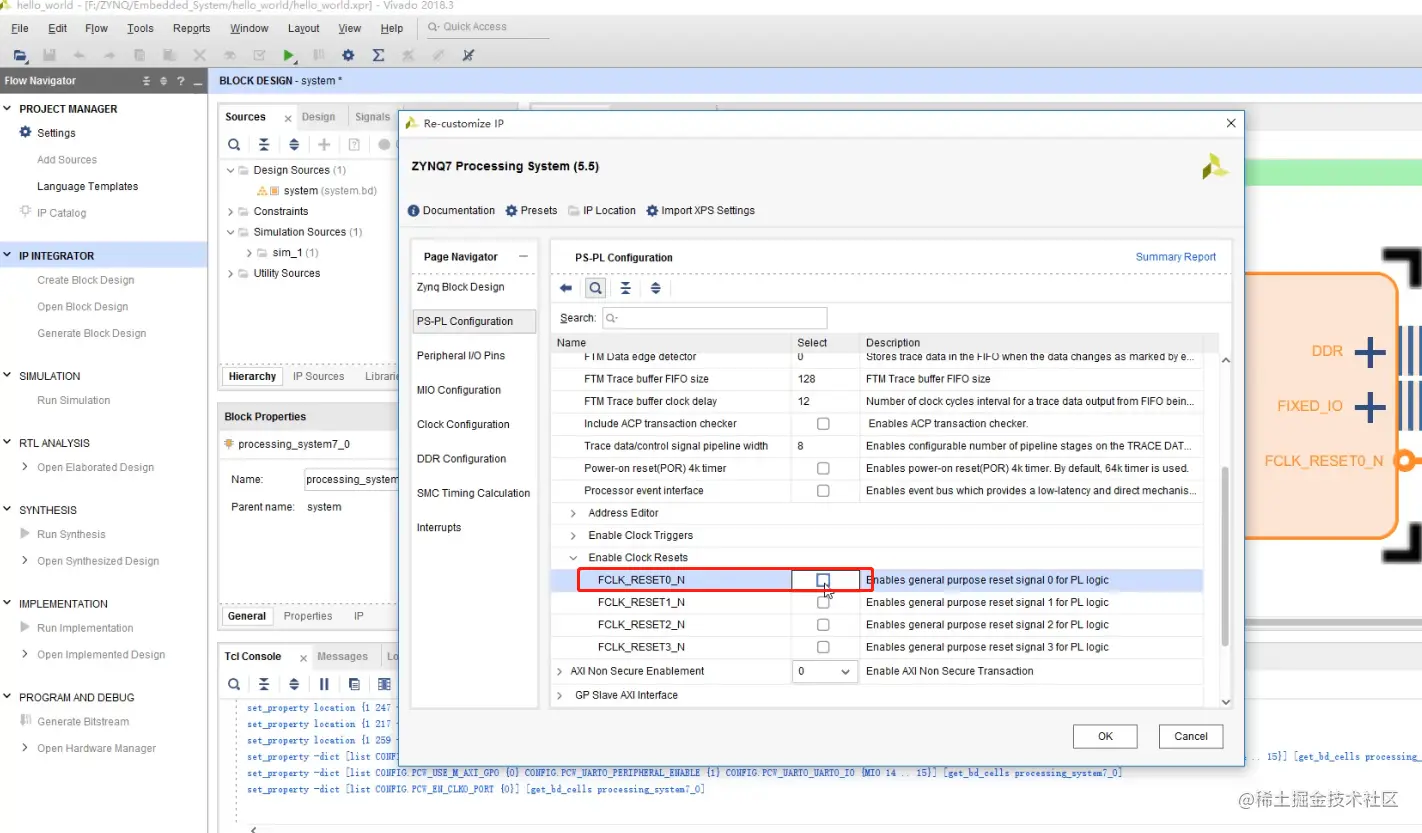The image size is (1422, 833).
Task: Open the Tools menu
Action: (141, 28)
